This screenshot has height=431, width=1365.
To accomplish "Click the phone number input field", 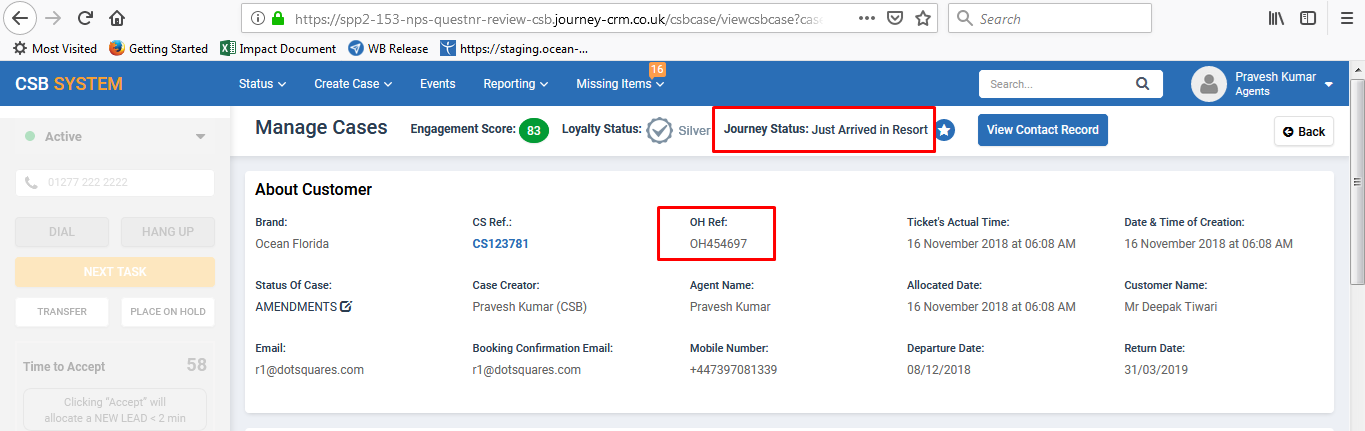I will (x=115, y=183).
